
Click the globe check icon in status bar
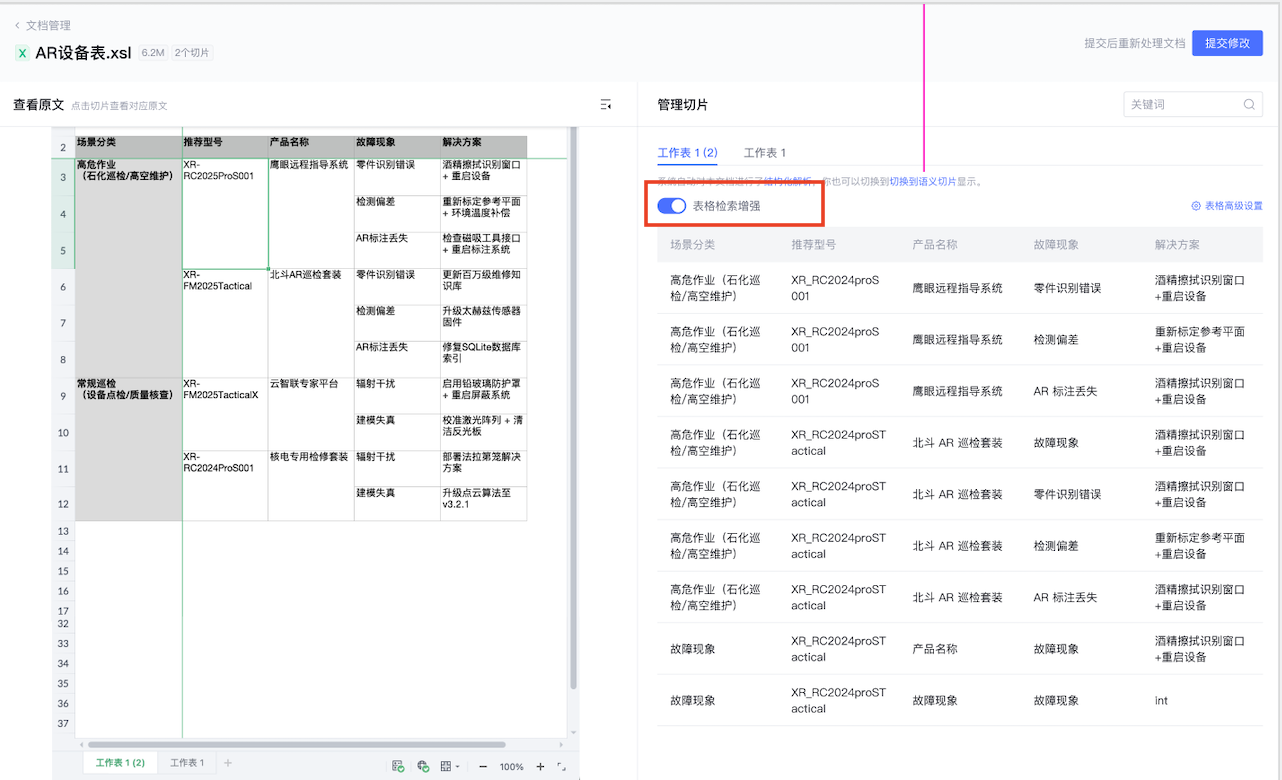coord(423,766)
